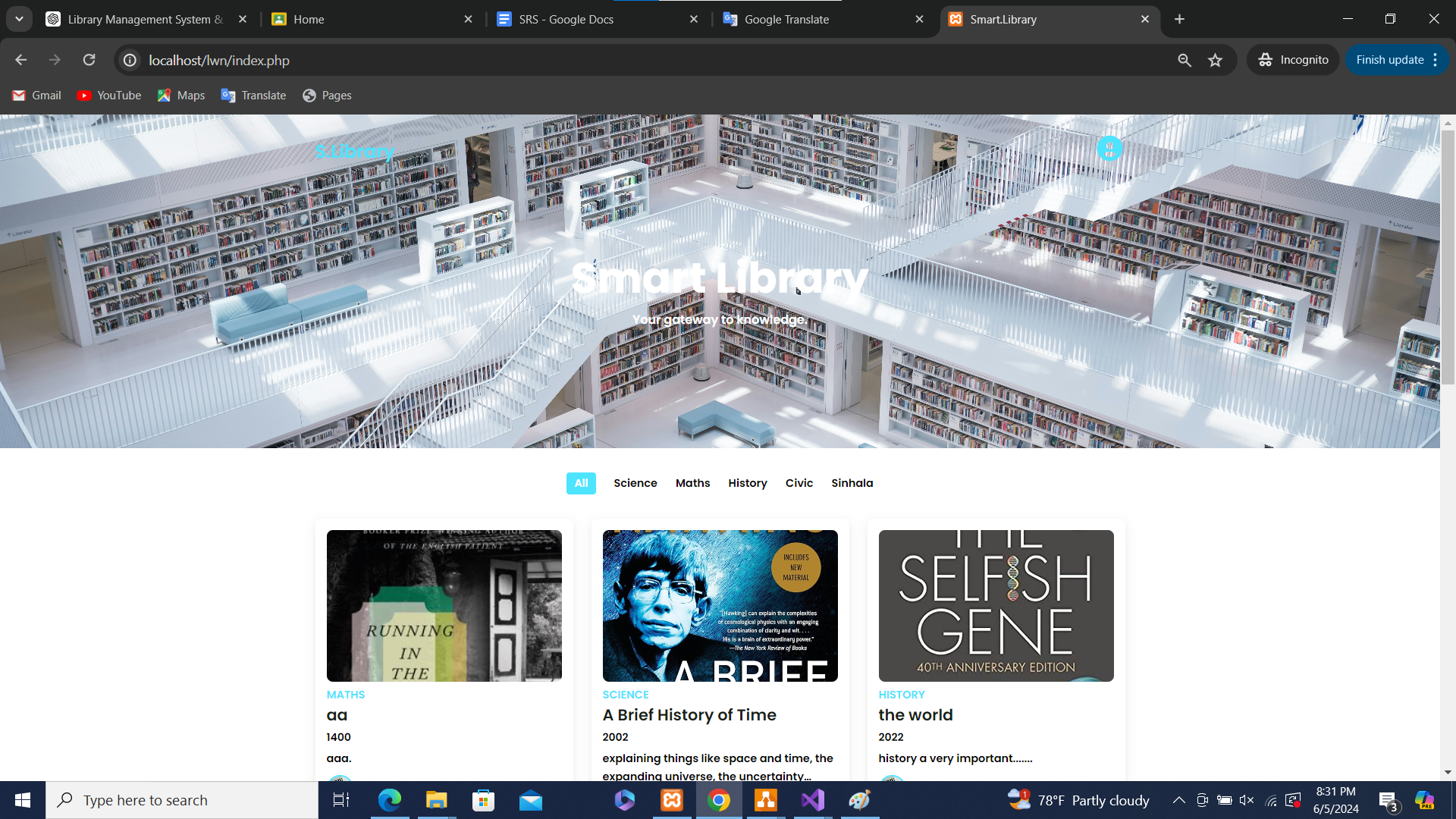The image size is (1456, 819).
Task: Click the S.Library logo link
Action: (354, 152)
